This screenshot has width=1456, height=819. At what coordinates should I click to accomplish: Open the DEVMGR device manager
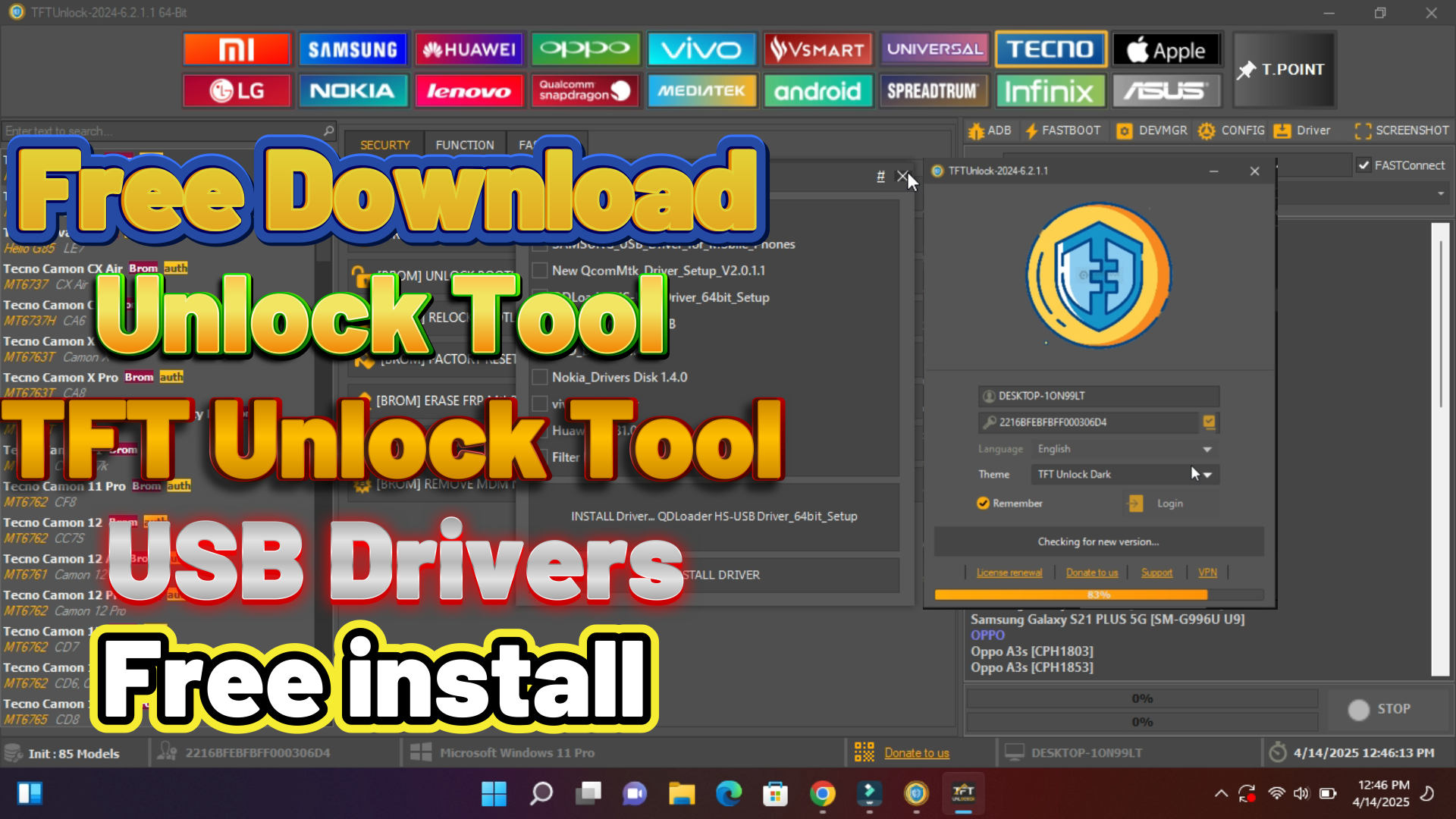(1152, 130)
